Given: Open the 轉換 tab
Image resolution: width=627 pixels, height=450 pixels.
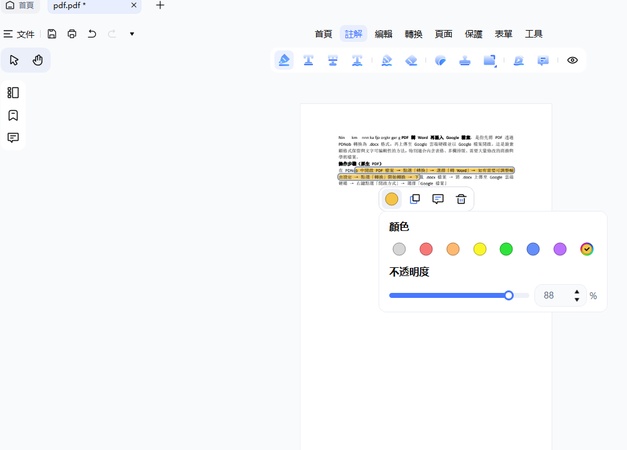Looking at the screenshot, I should click(x=413, y=34).
